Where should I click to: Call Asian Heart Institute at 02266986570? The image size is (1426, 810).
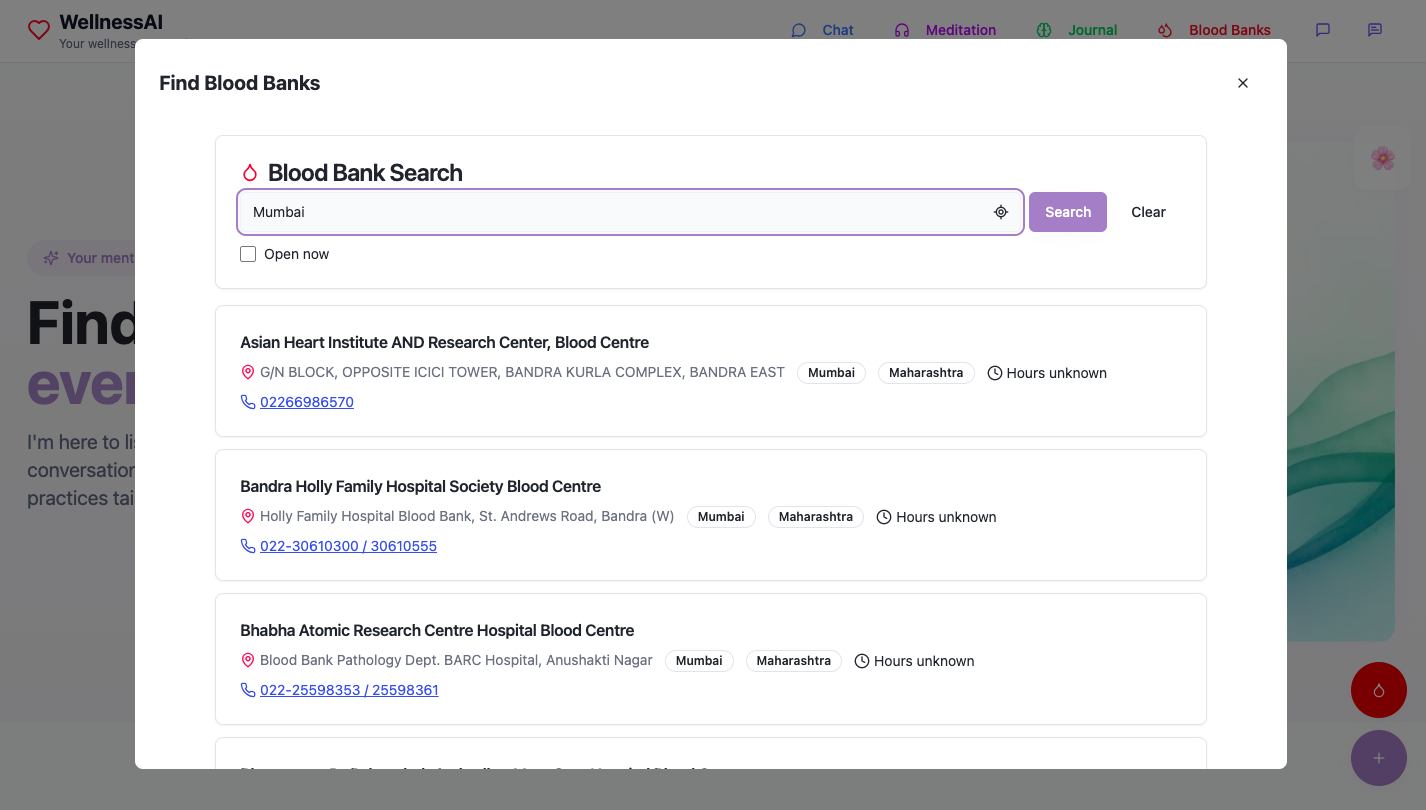[x=307, y=402]
